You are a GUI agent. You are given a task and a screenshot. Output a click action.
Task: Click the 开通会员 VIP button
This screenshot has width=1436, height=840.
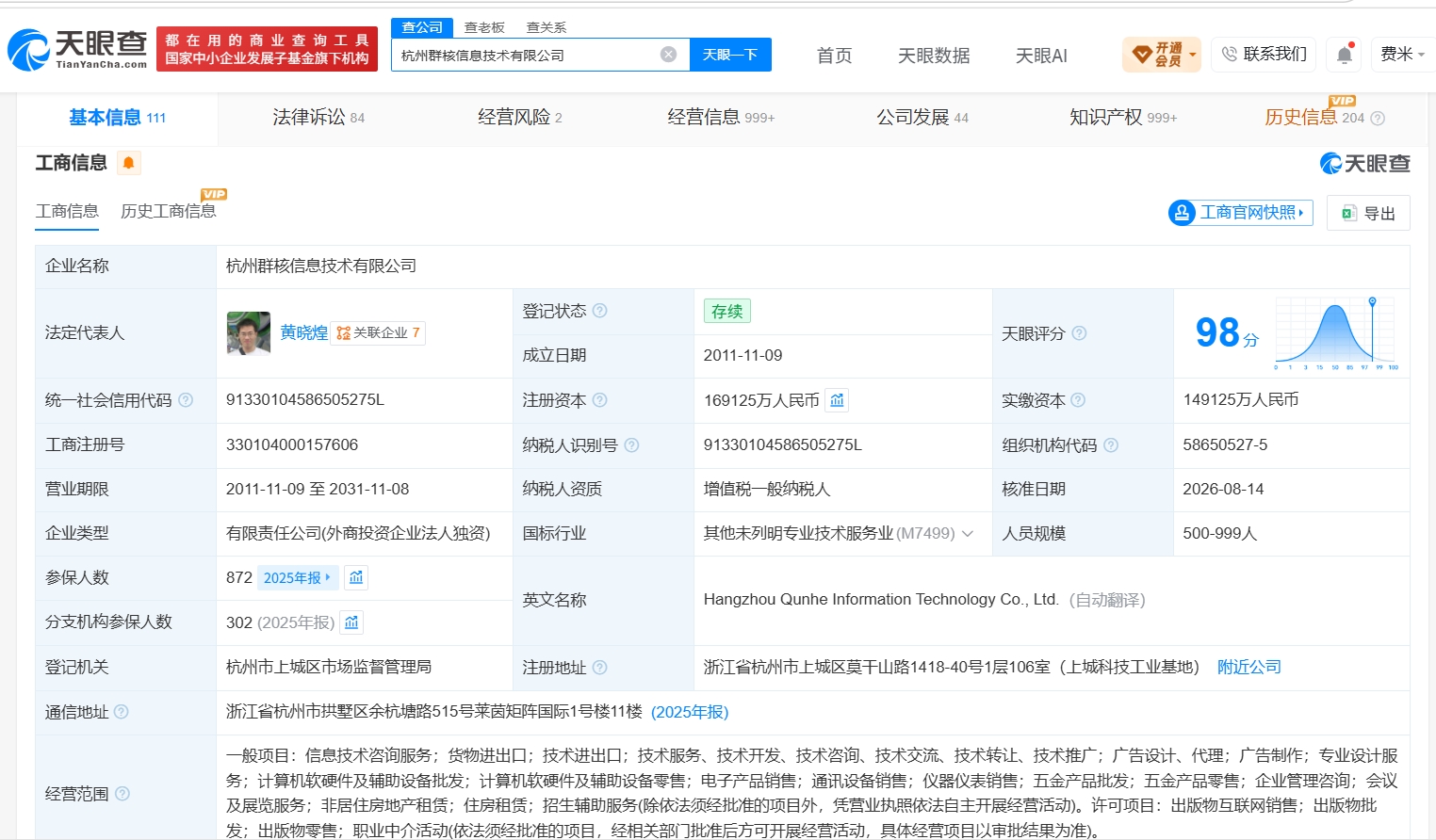[x=1162, y=55]
